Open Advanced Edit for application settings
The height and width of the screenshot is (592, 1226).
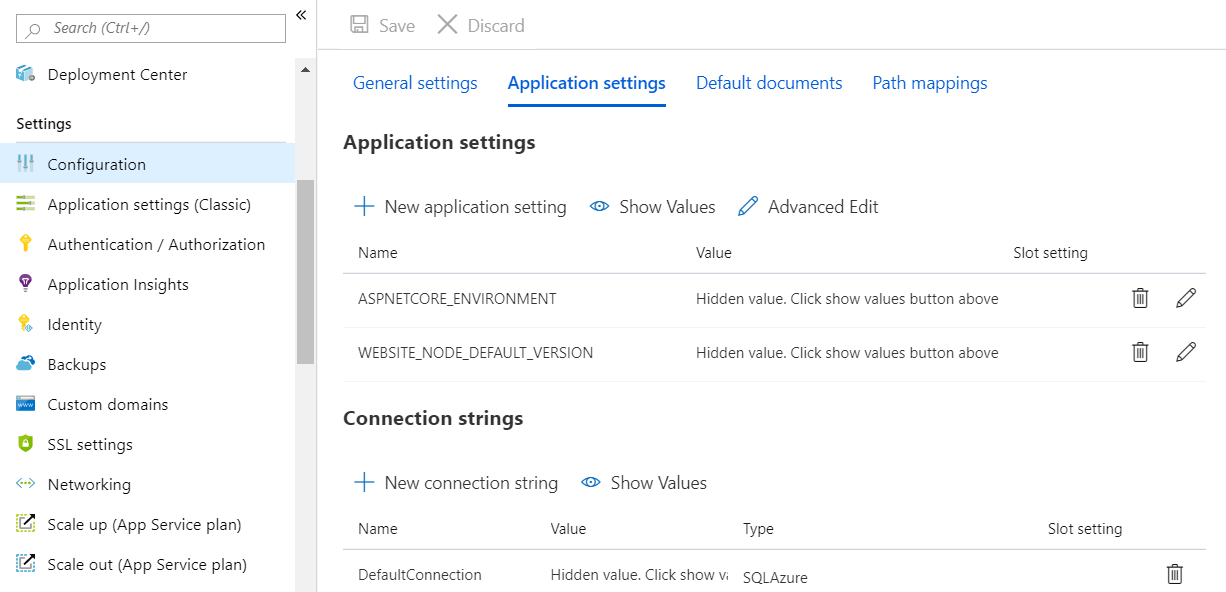point(808,207)
